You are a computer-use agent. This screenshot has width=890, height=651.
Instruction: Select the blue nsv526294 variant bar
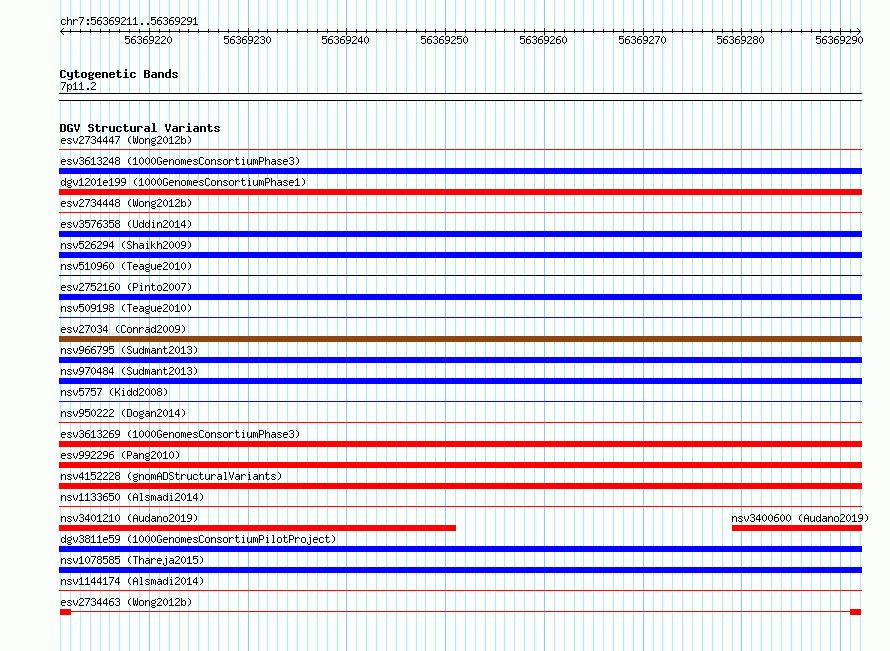(460, 255)
